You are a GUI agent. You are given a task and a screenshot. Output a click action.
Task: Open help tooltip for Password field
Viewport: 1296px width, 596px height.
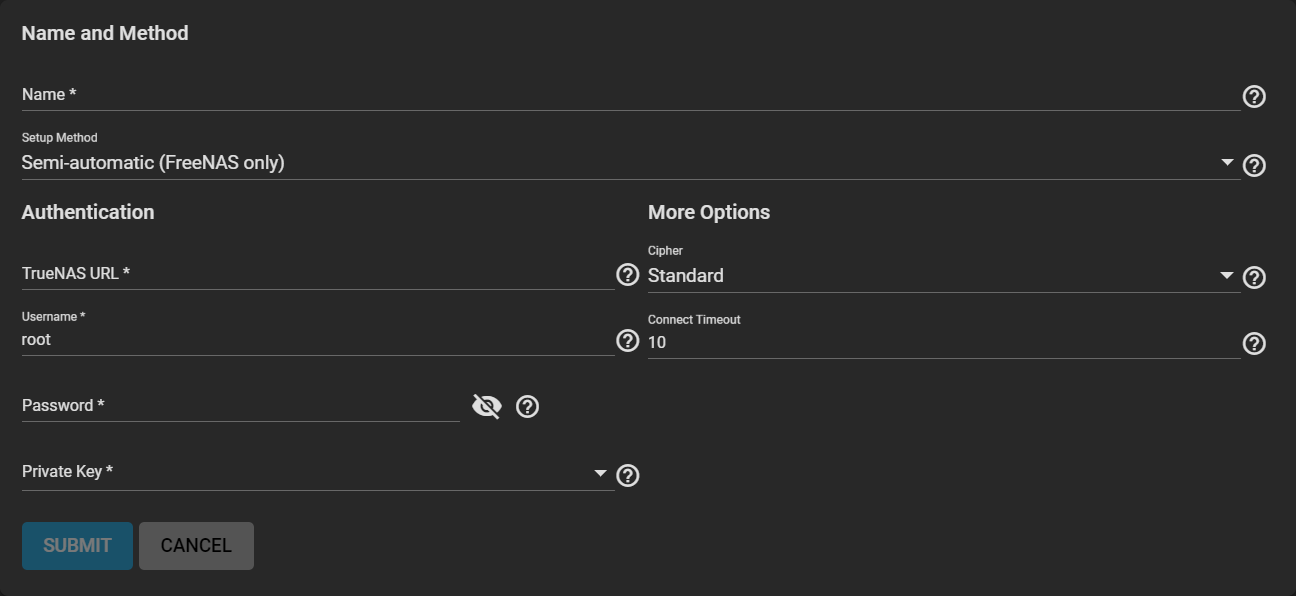click(527, 406)
